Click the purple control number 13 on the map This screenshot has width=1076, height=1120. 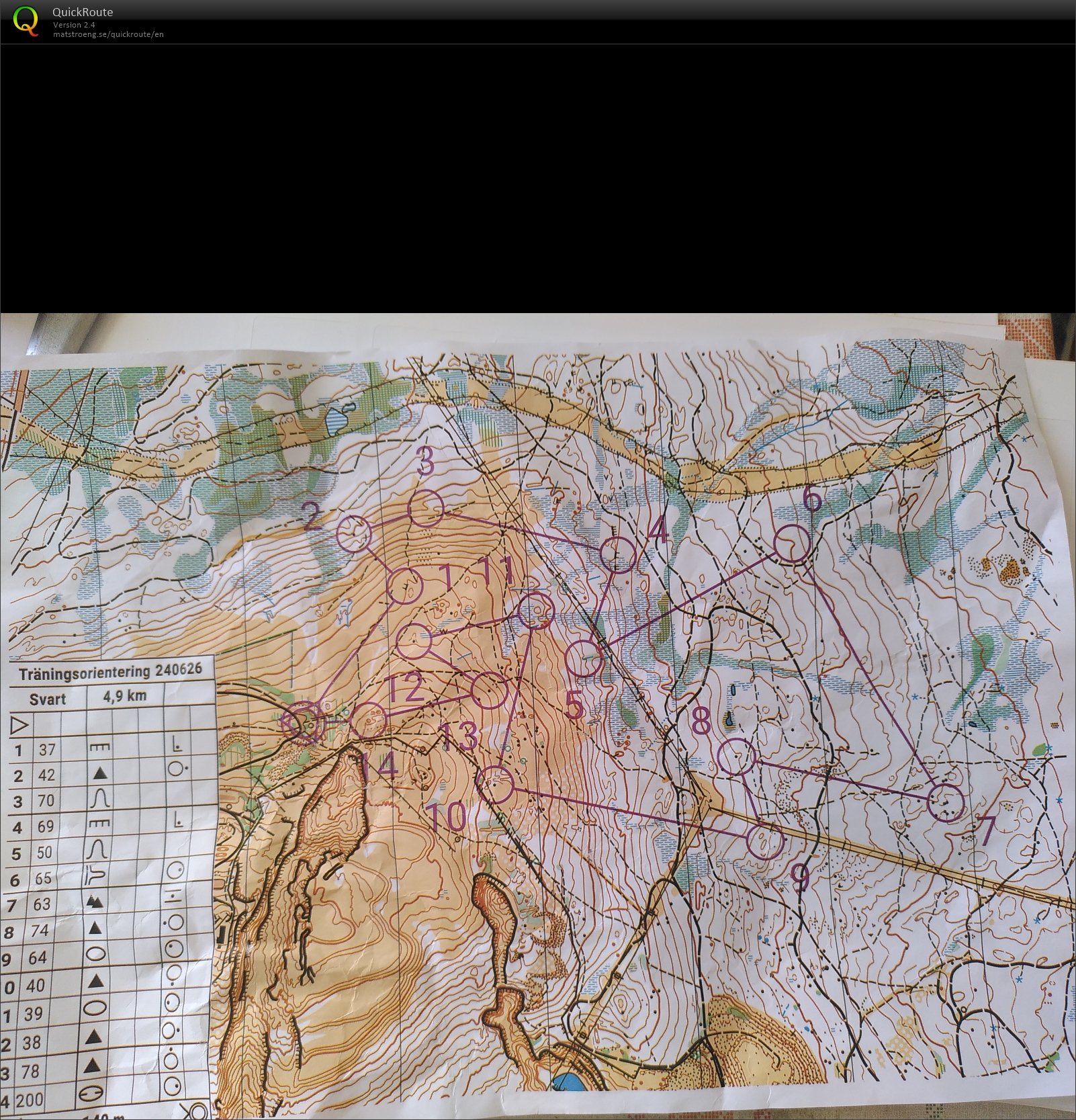(x=459, y=735)
